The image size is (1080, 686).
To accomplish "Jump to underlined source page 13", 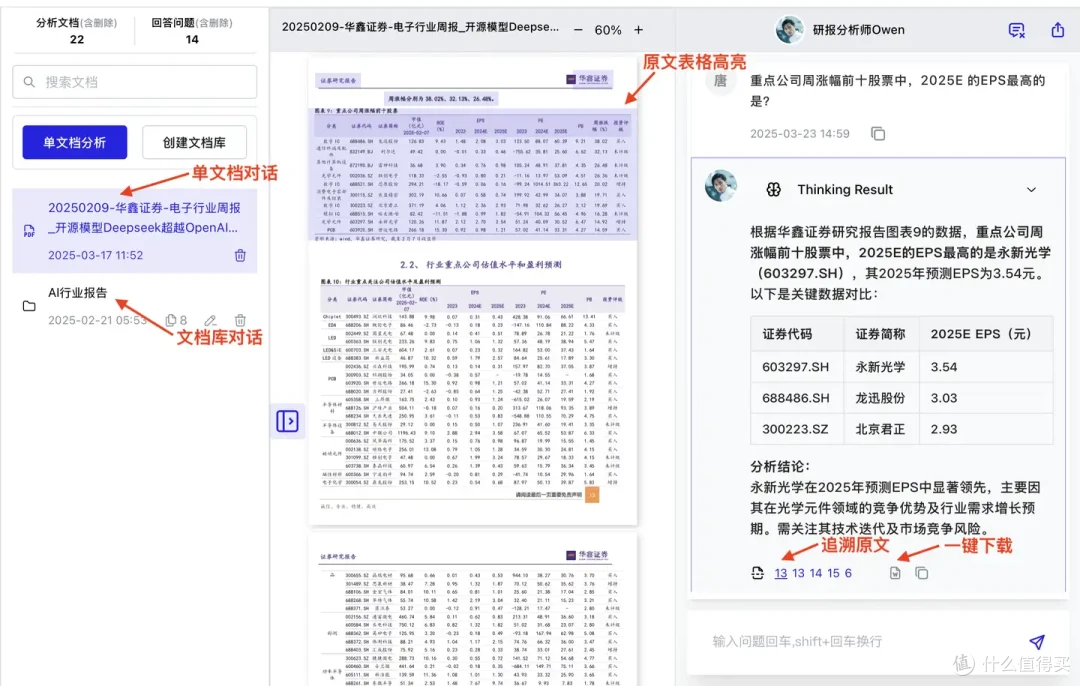I will (x=780, y=573).
